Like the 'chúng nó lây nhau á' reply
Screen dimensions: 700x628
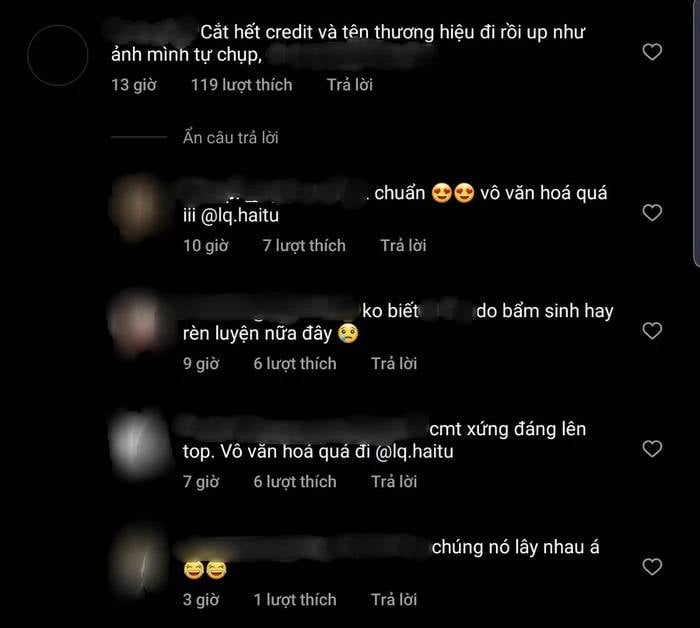click(652, 567)
